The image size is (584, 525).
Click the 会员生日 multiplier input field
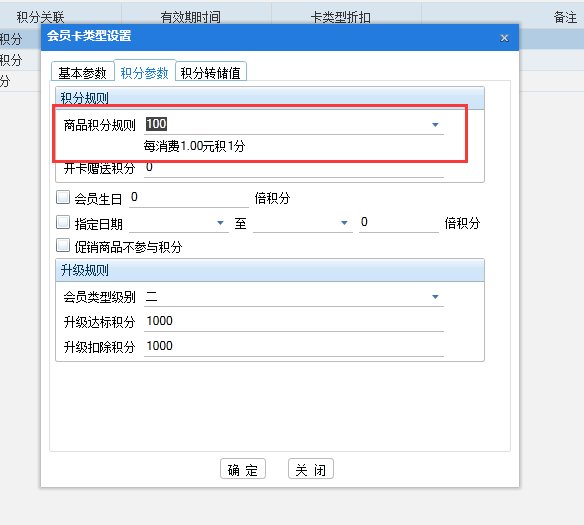pyautogui.click(x=189, y=198)
